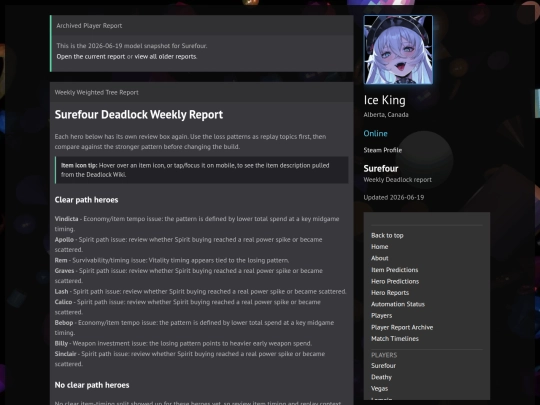540x405 pixels.
Task: Click the Sinclair hero name
Action: [65, 354]
